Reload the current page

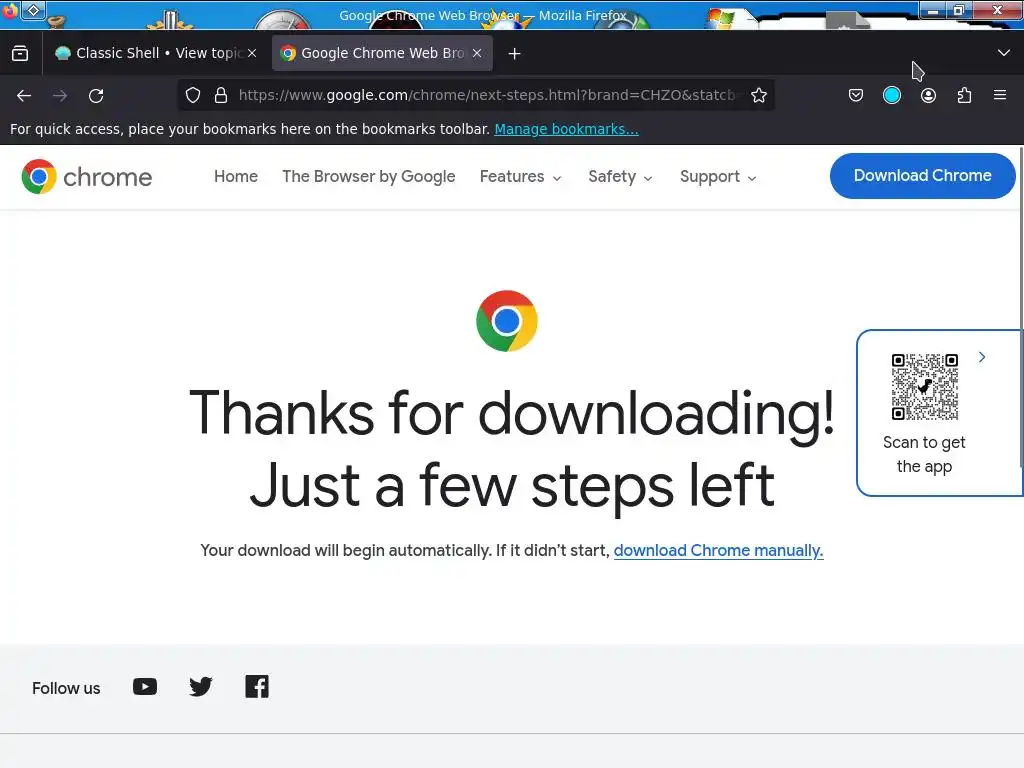pos(96,95)
